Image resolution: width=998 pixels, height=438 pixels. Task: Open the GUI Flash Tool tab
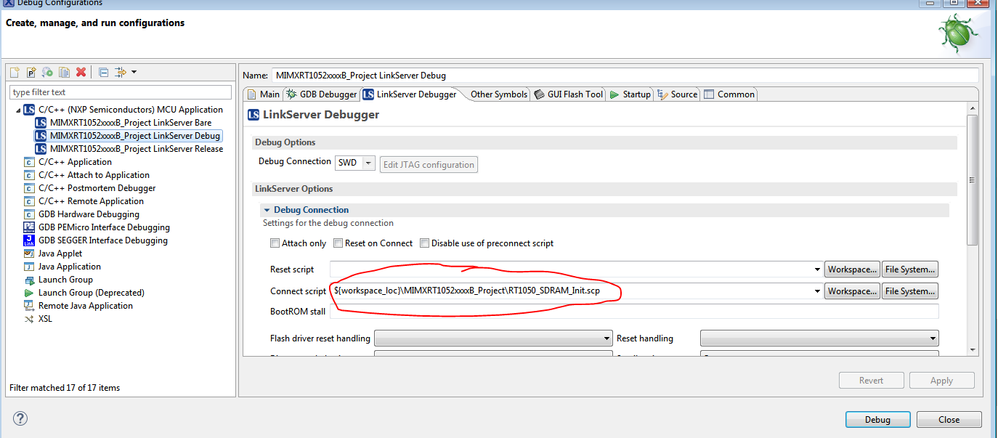568,94
